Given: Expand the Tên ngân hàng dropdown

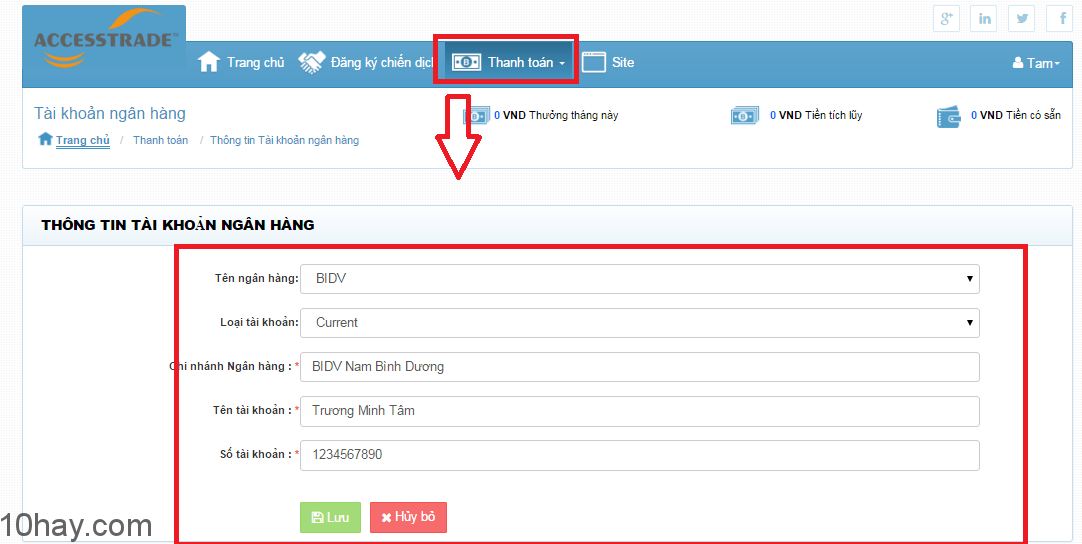Looking at the screenshot, I should [639, 278].
